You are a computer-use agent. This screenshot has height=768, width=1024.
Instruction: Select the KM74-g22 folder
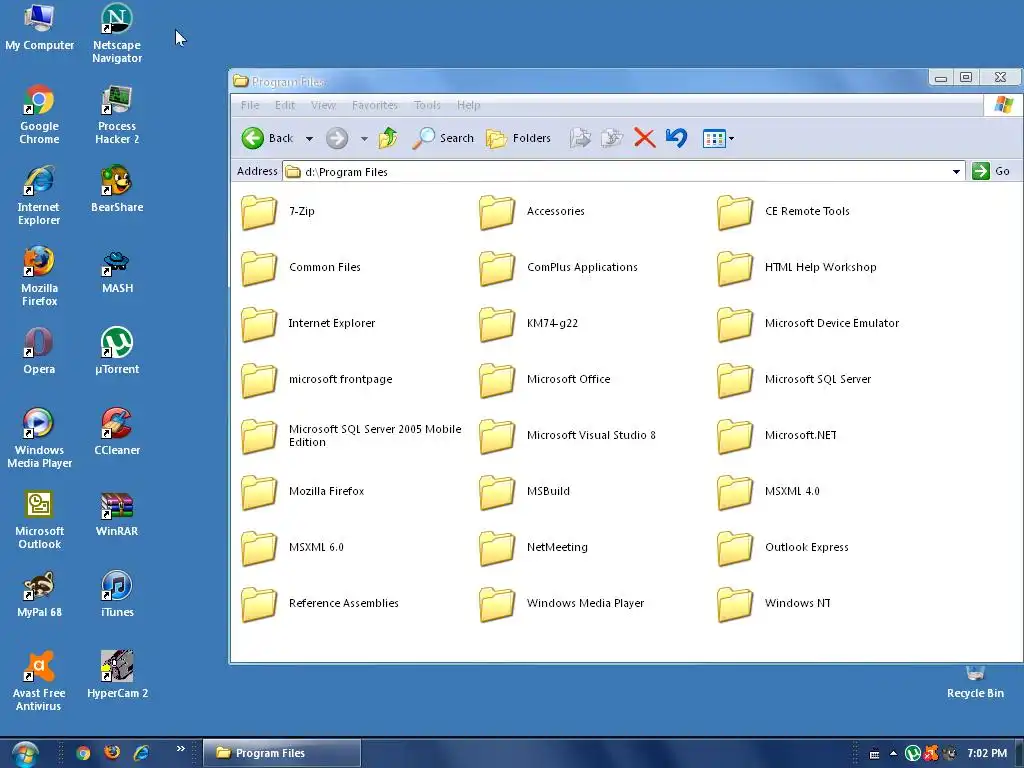pos(529,324)
